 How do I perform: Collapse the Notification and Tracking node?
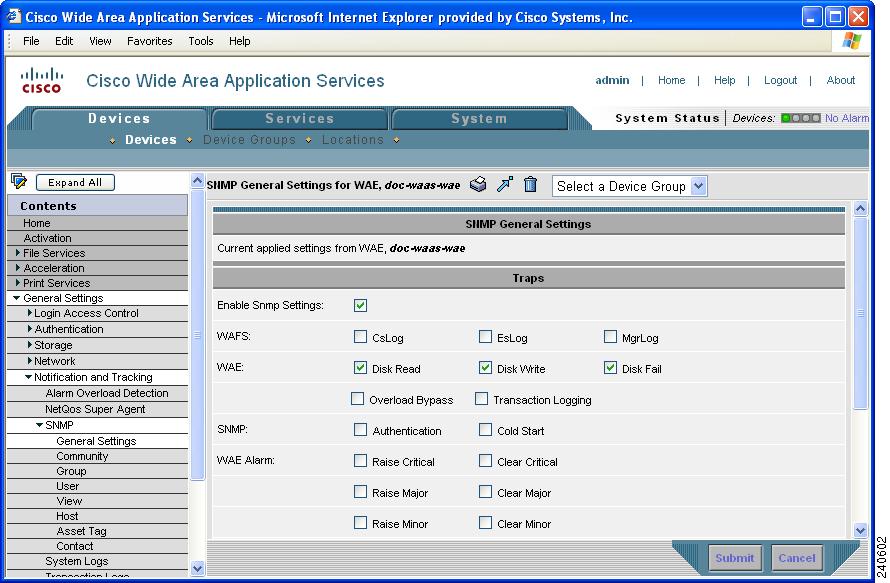pyautogui.click(x=28, y=377)
